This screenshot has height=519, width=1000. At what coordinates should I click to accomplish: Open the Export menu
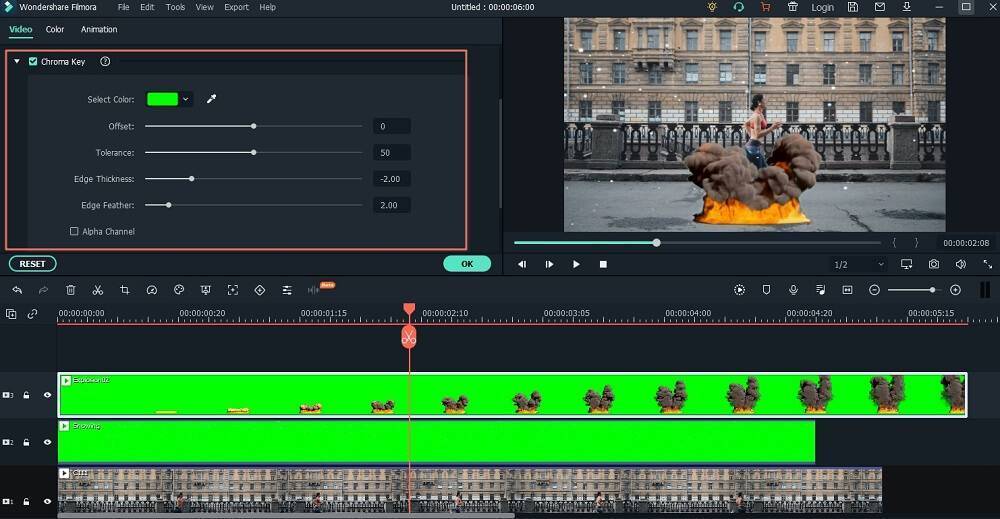[x=236, y=7]
